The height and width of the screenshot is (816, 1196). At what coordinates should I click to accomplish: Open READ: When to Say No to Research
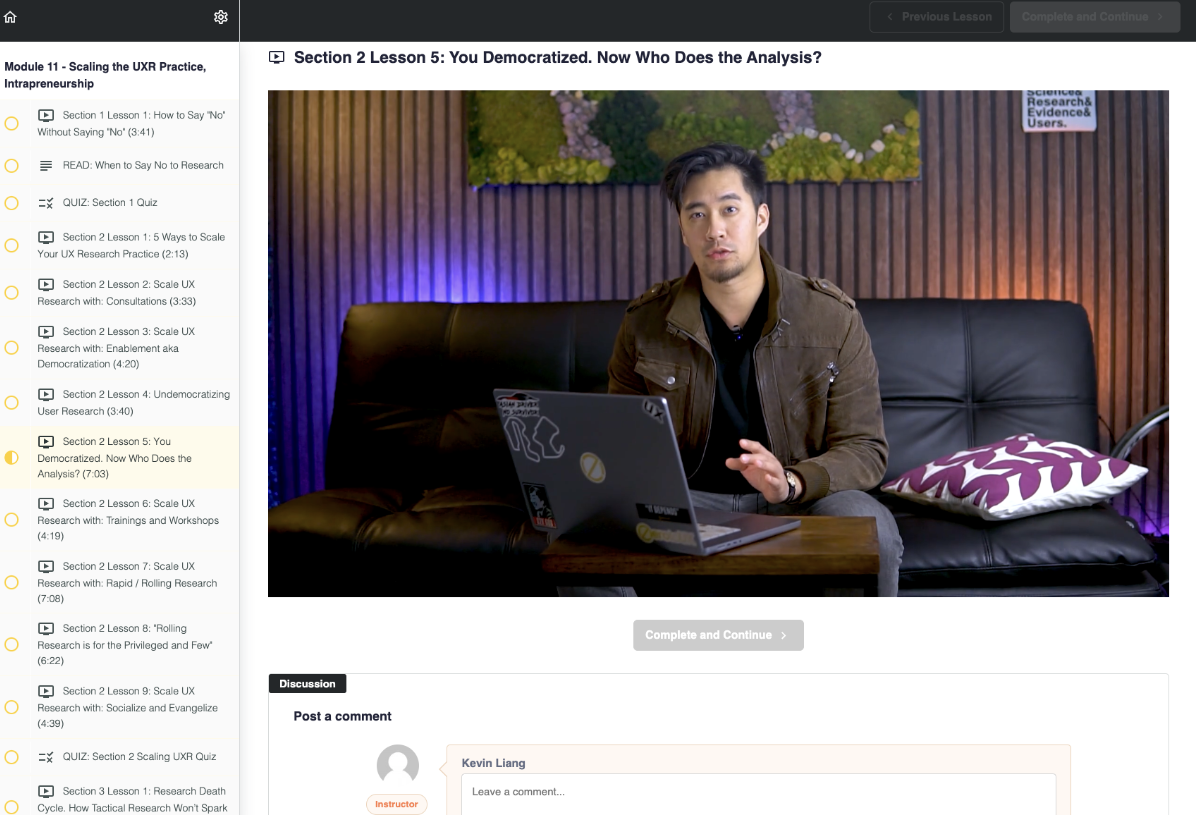point(120,165)
